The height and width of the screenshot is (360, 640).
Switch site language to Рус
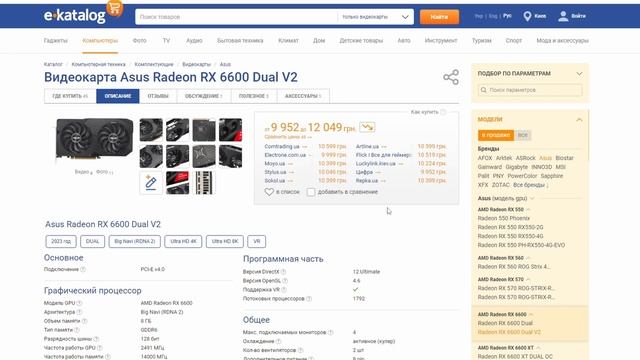(507, 16)
